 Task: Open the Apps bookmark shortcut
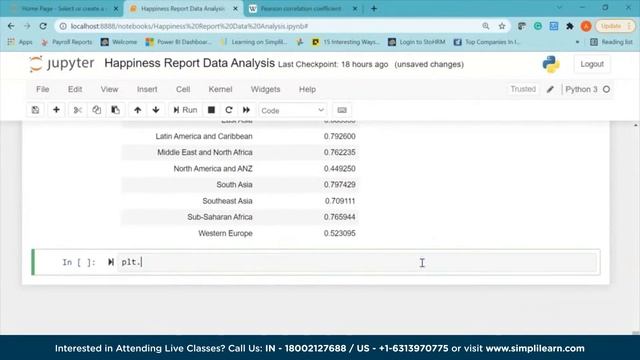(x=20, y=42)
